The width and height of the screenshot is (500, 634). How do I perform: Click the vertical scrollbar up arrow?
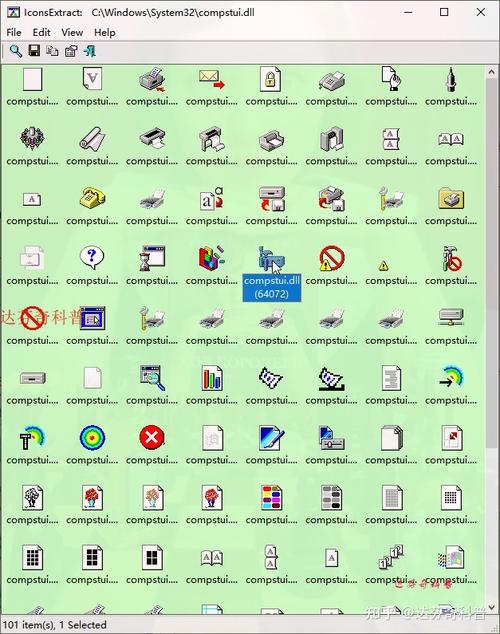point(492,73)
